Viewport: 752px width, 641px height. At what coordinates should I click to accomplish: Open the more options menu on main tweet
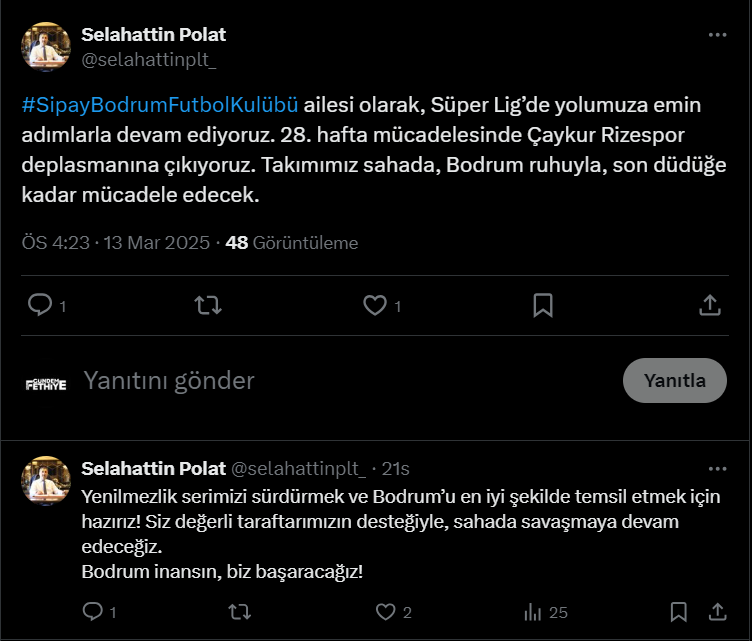(717, 35)
